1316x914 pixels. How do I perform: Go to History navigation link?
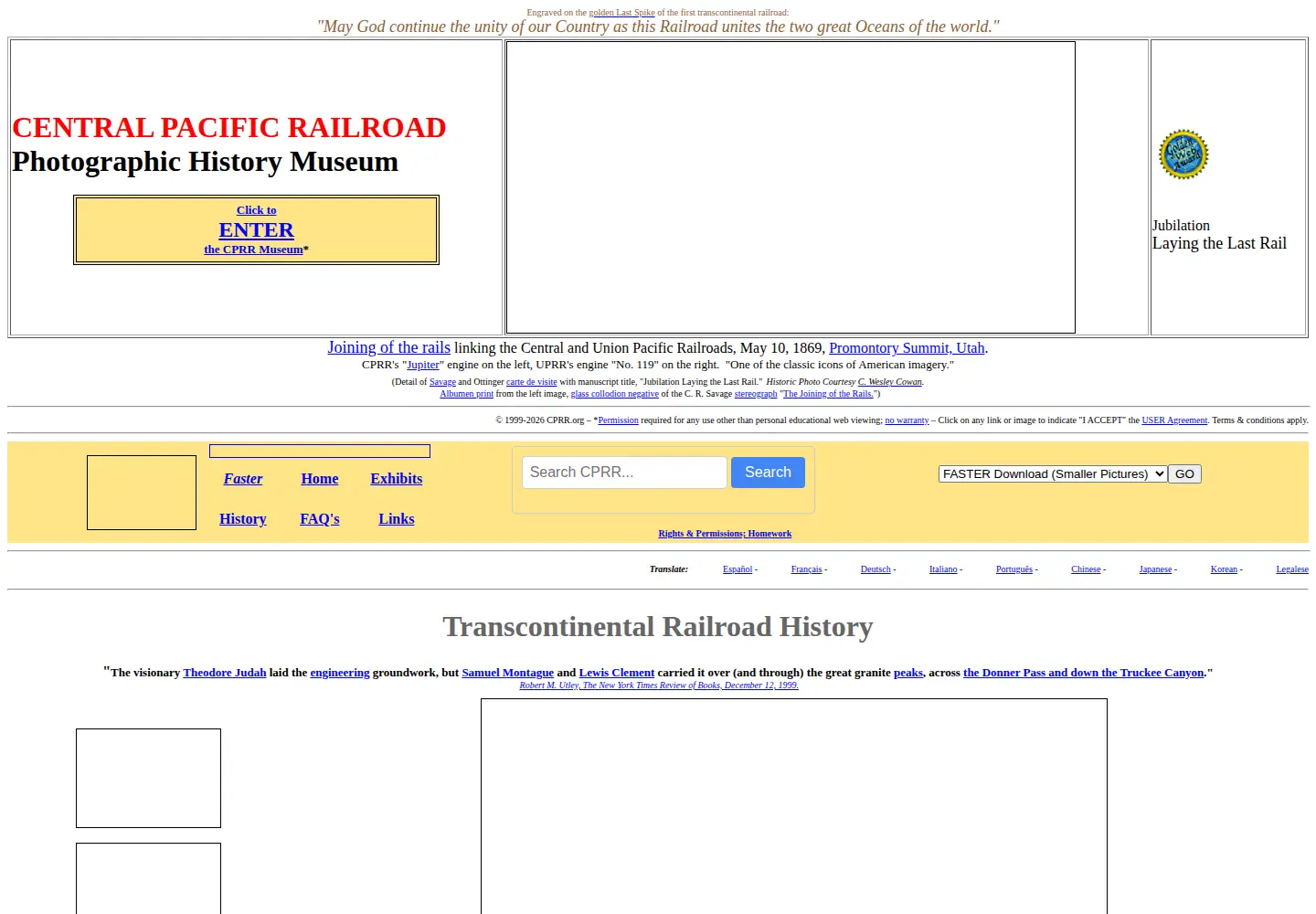[x=243, y=519]
